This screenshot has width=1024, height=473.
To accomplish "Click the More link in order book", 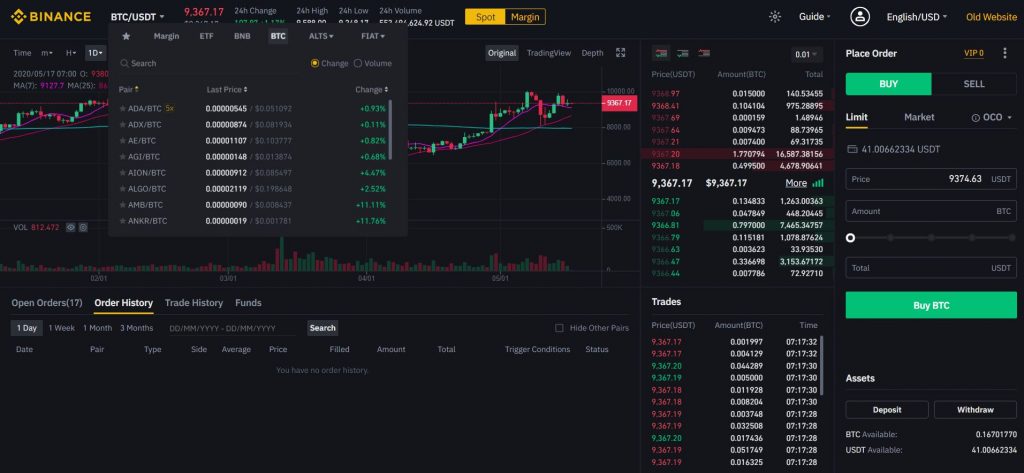I will point(796,184).
